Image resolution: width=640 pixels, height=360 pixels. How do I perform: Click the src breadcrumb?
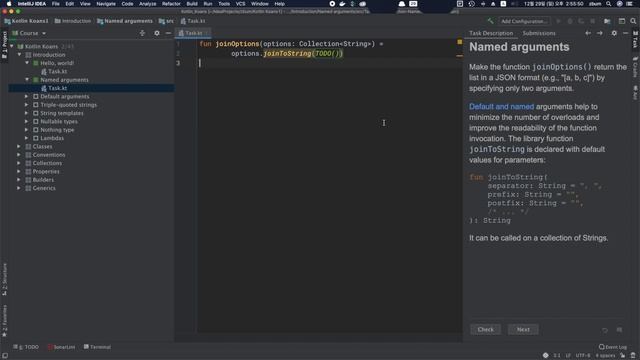[x=167, y=21]
